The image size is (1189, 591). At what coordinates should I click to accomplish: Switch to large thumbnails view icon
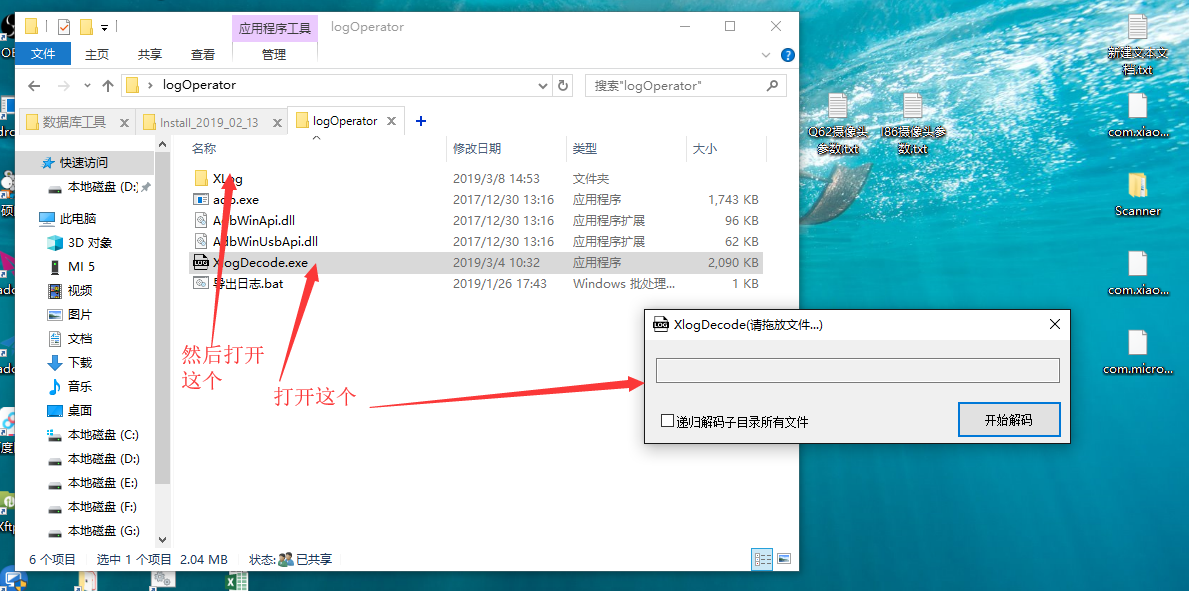784,559
